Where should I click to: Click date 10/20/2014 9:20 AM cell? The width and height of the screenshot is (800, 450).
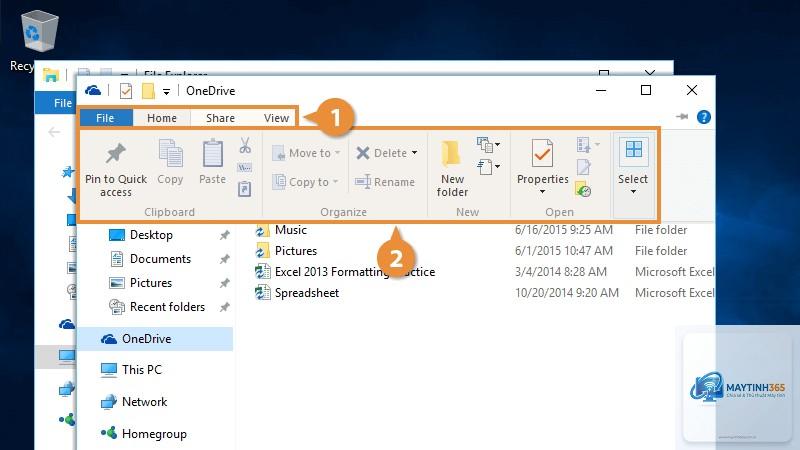pos(566,293)
